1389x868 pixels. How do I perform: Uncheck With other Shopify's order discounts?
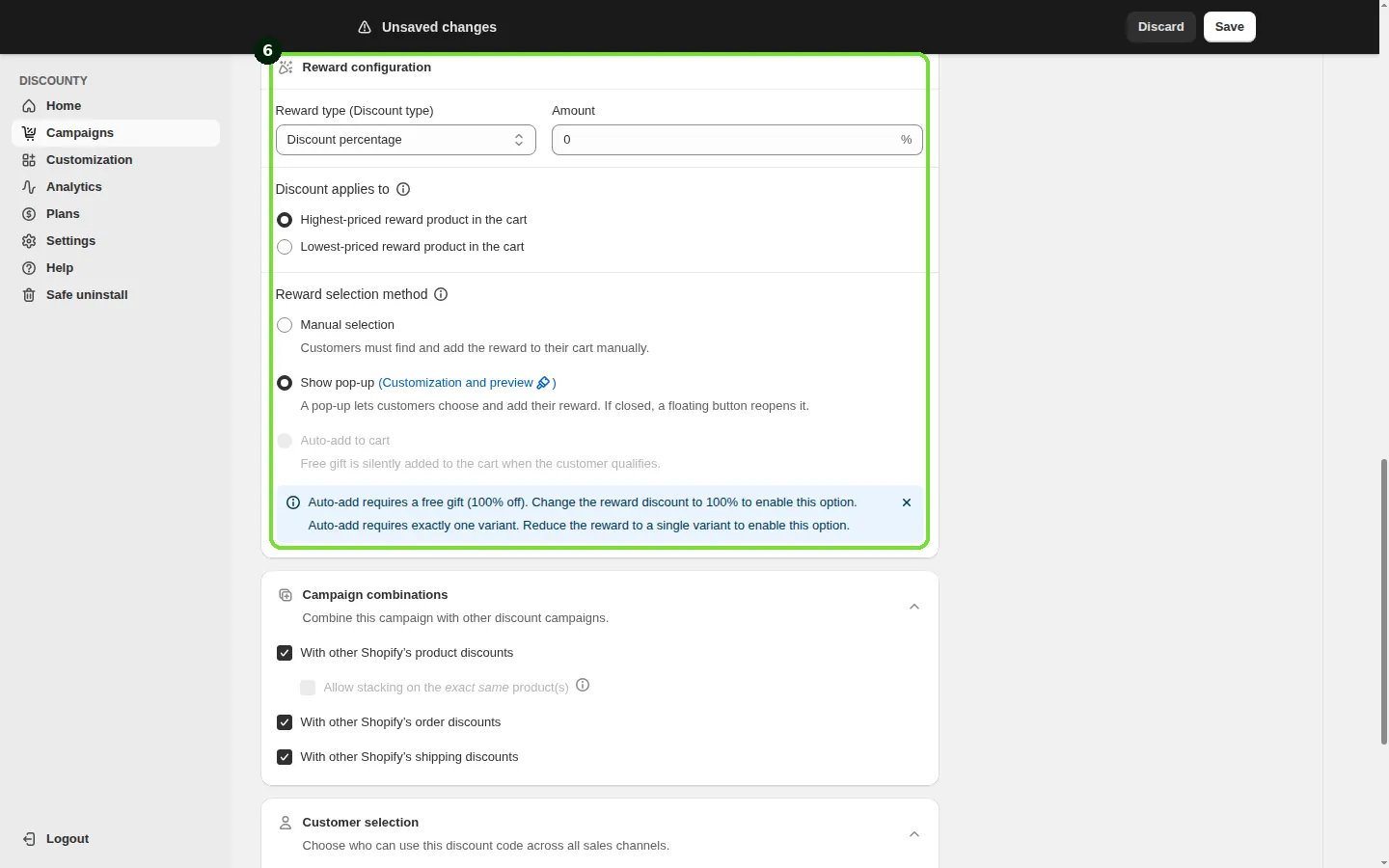(285, 722)
